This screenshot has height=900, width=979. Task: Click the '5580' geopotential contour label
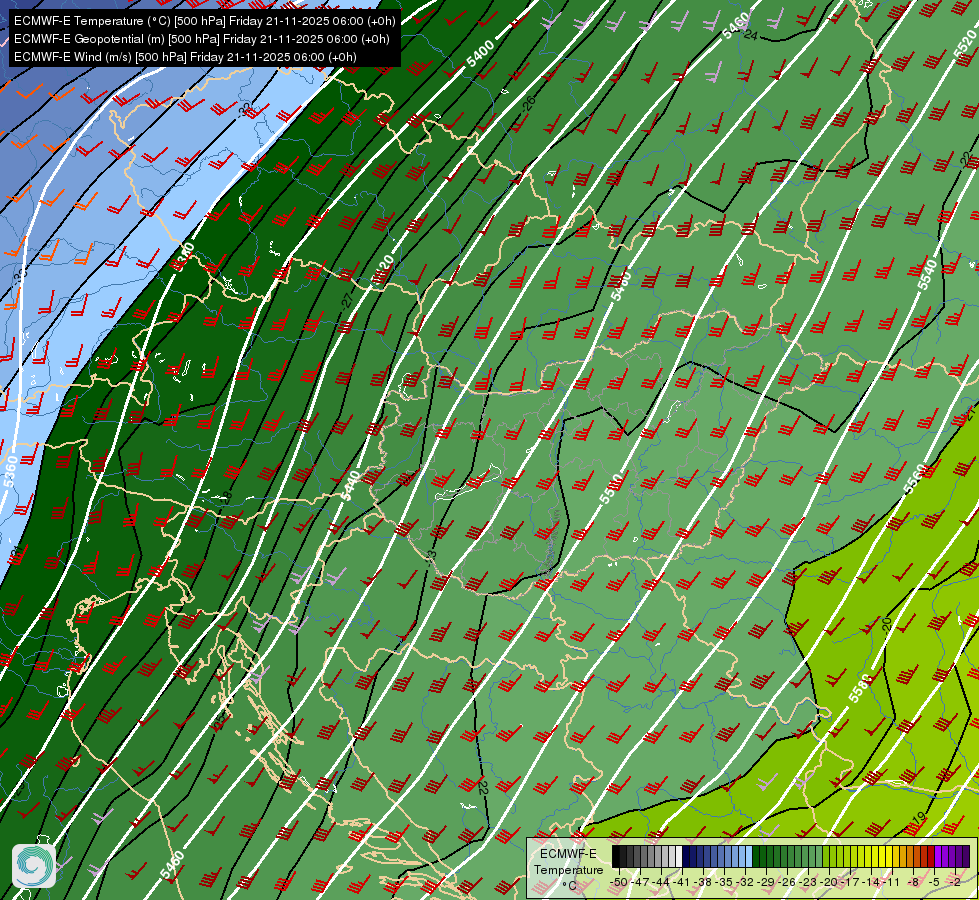(860, 688)
